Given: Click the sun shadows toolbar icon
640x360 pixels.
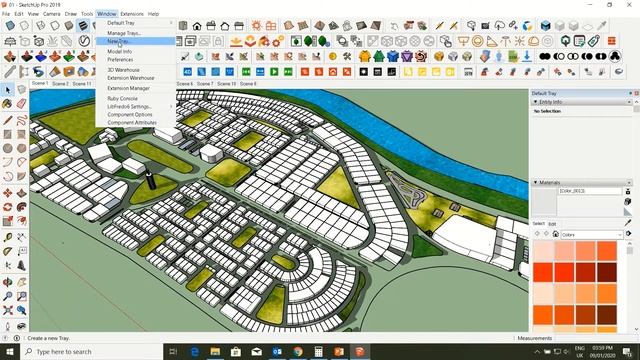Looking at the screenshot, I should 256,26.
